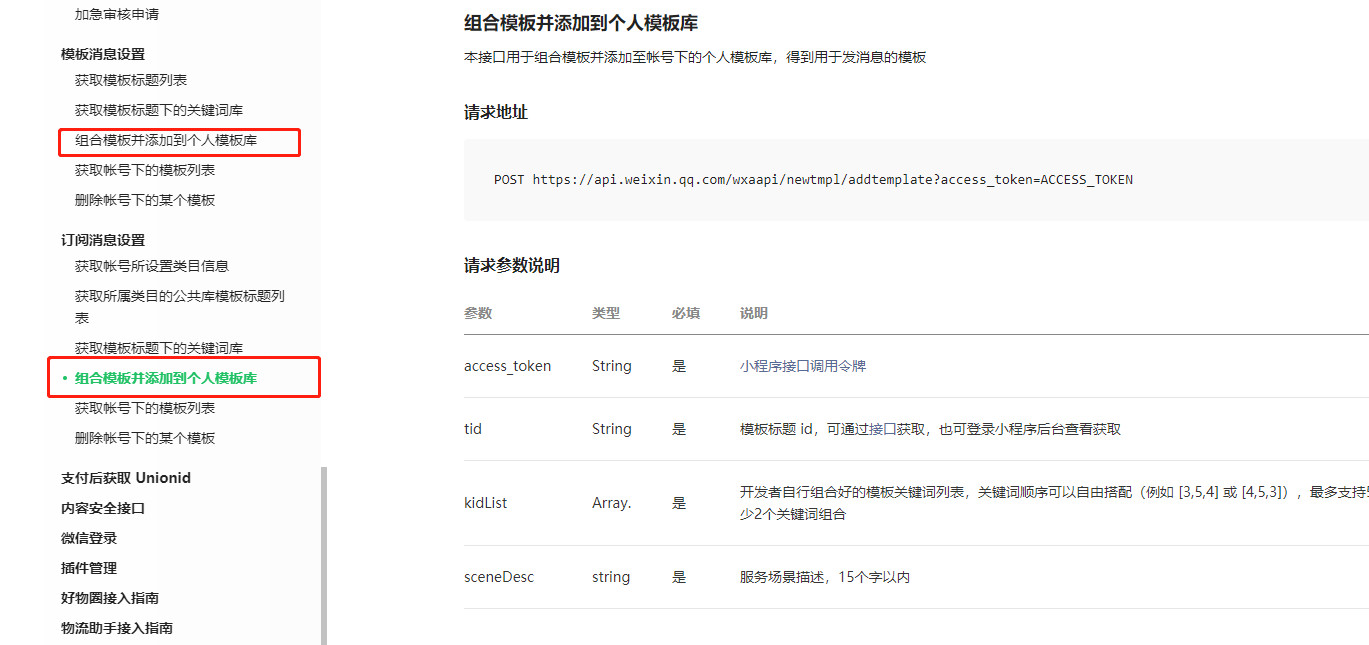Screen dimensions: 1369x645
Task: Open 删除帐号下的某个模板 under 订阅消息设置
Action: pos(145,438)
